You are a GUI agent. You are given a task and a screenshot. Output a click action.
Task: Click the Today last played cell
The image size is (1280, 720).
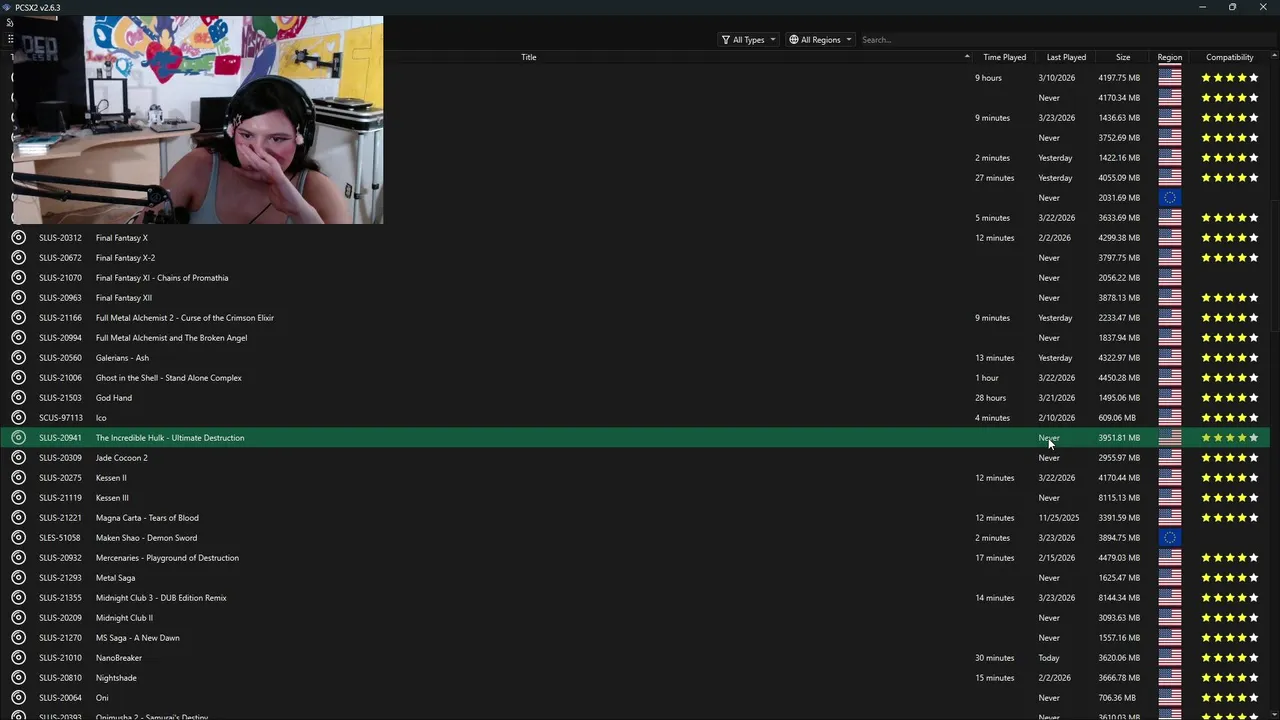pos(1049,658)
